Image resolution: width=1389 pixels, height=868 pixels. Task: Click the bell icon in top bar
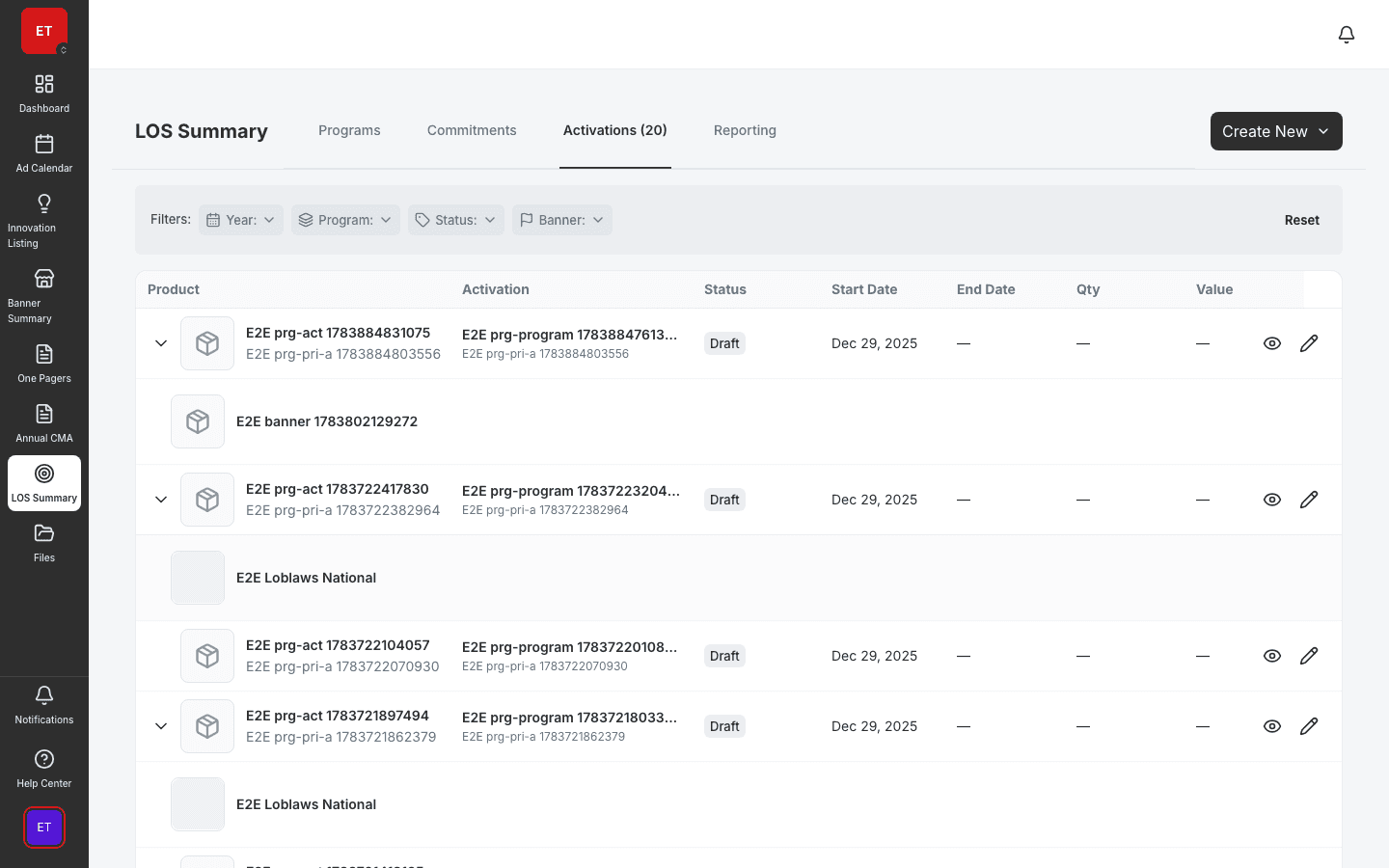coord(1347,35)
